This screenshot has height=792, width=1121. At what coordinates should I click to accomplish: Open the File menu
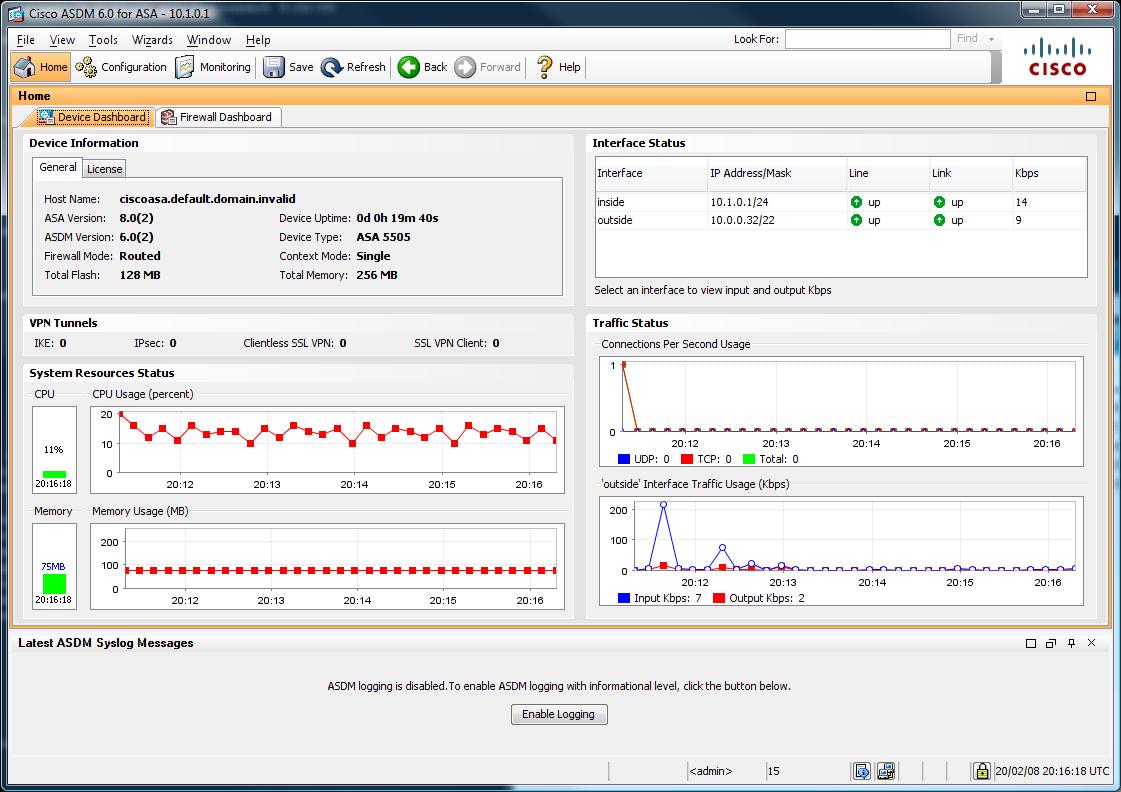tap(26, 40)
